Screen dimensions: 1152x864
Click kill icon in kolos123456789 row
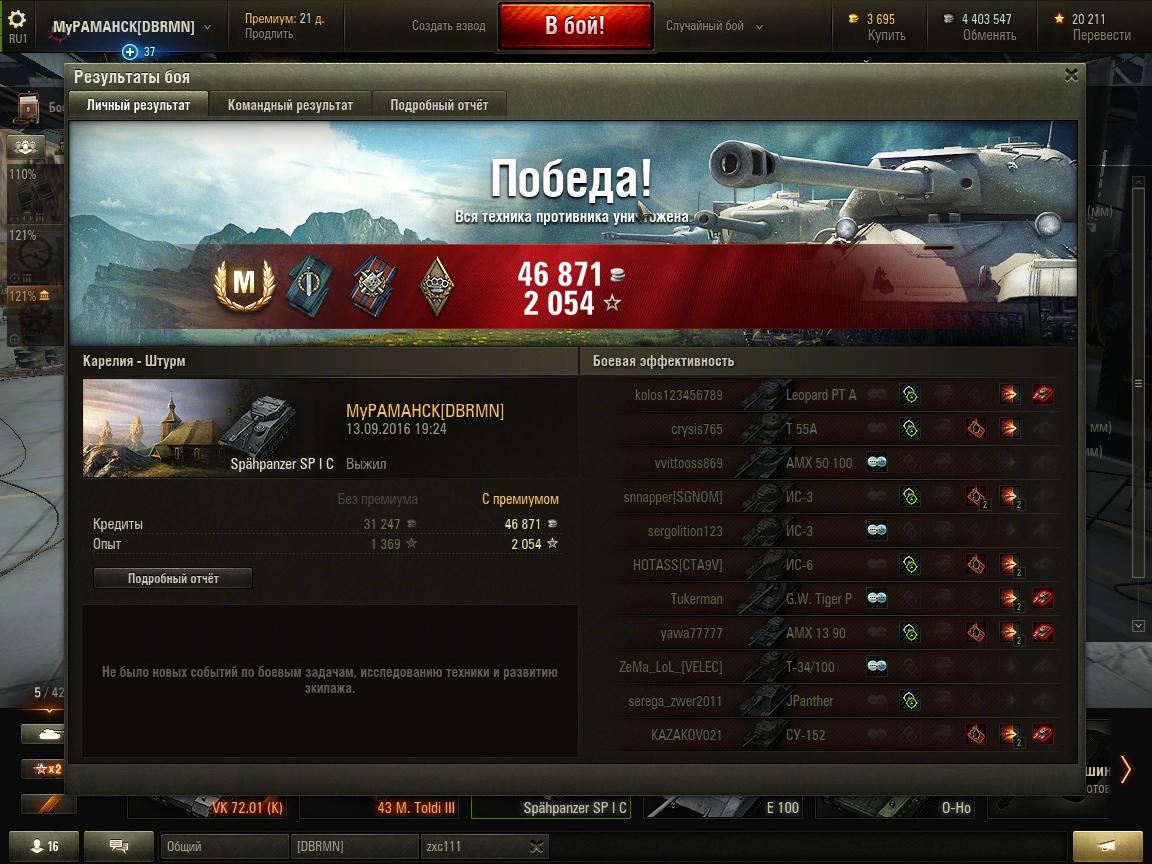[1043, 395]
